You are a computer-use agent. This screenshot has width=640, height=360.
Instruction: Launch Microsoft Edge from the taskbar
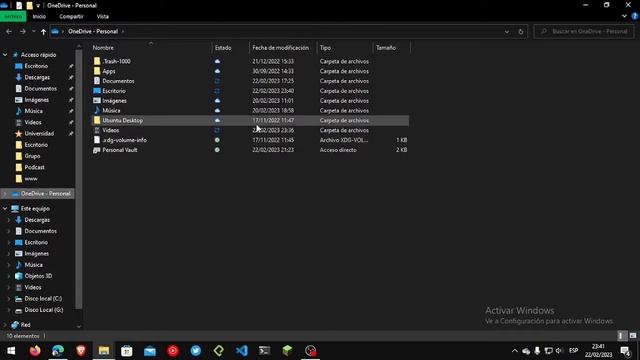(58, 351)
